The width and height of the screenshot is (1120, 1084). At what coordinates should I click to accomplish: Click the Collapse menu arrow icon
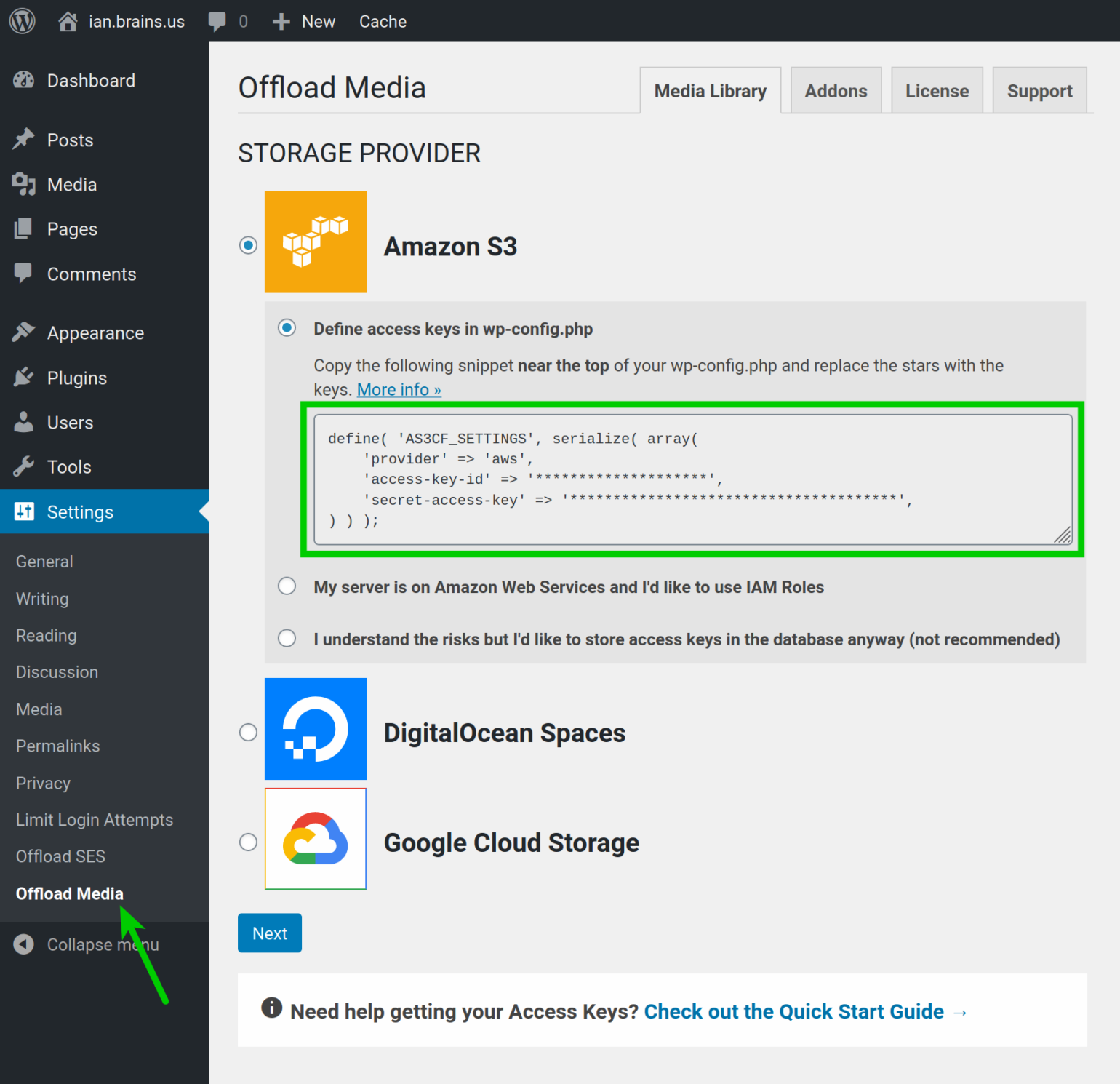[x=24, y=944]
